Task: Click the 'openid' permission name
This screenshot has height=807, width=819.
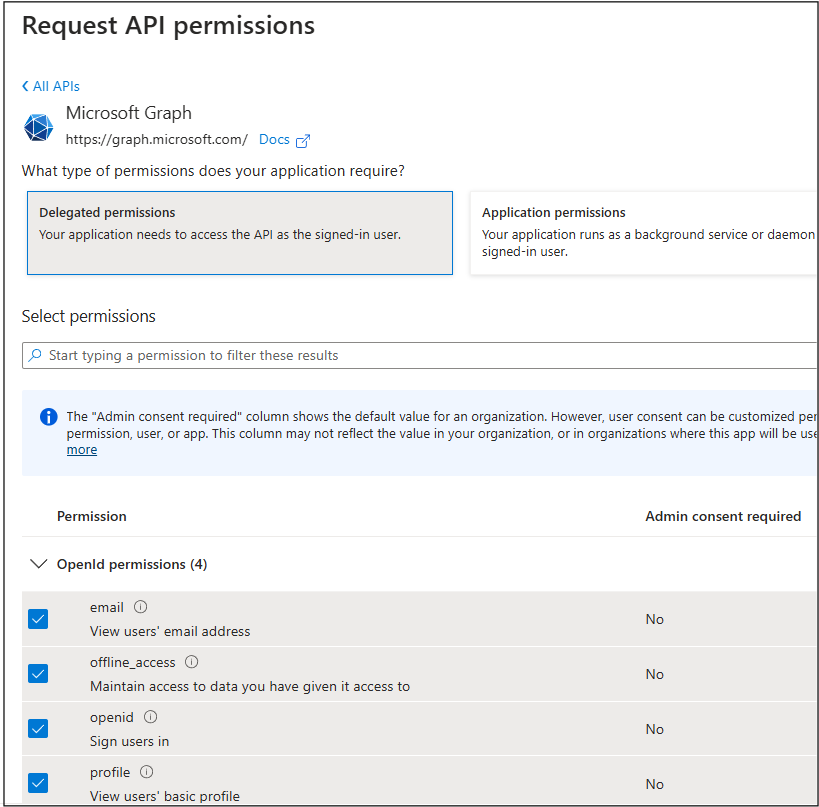Action: pyautogui.click(x=112, y=718)
